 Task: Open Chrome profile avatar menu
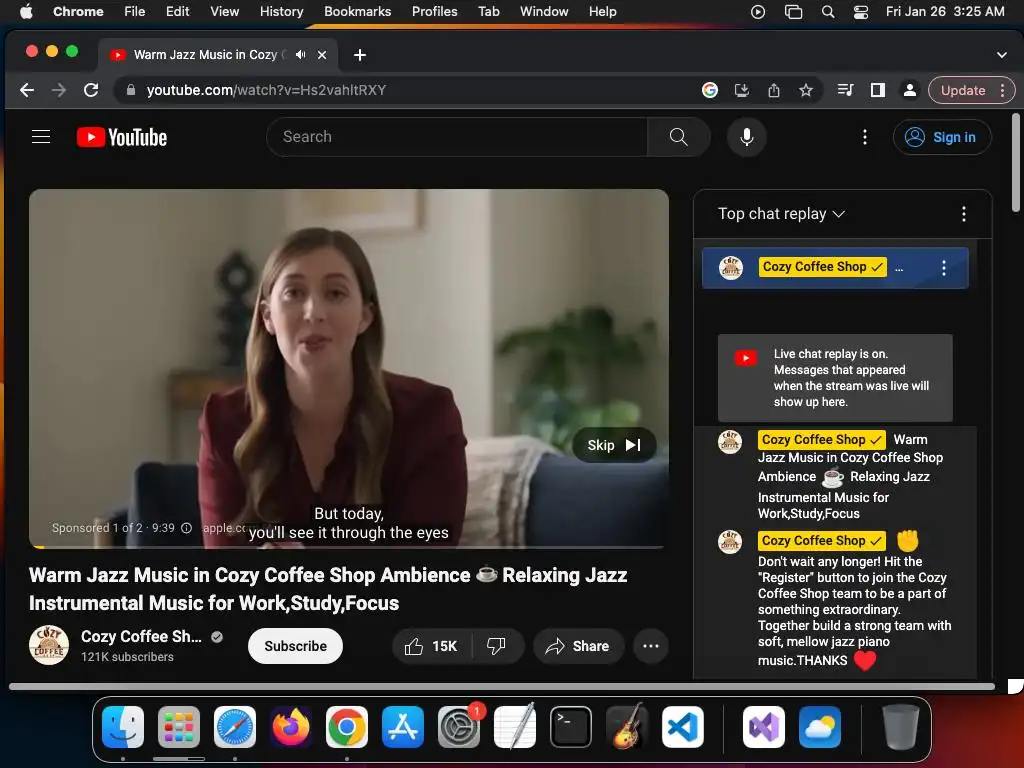pos(909,90)
